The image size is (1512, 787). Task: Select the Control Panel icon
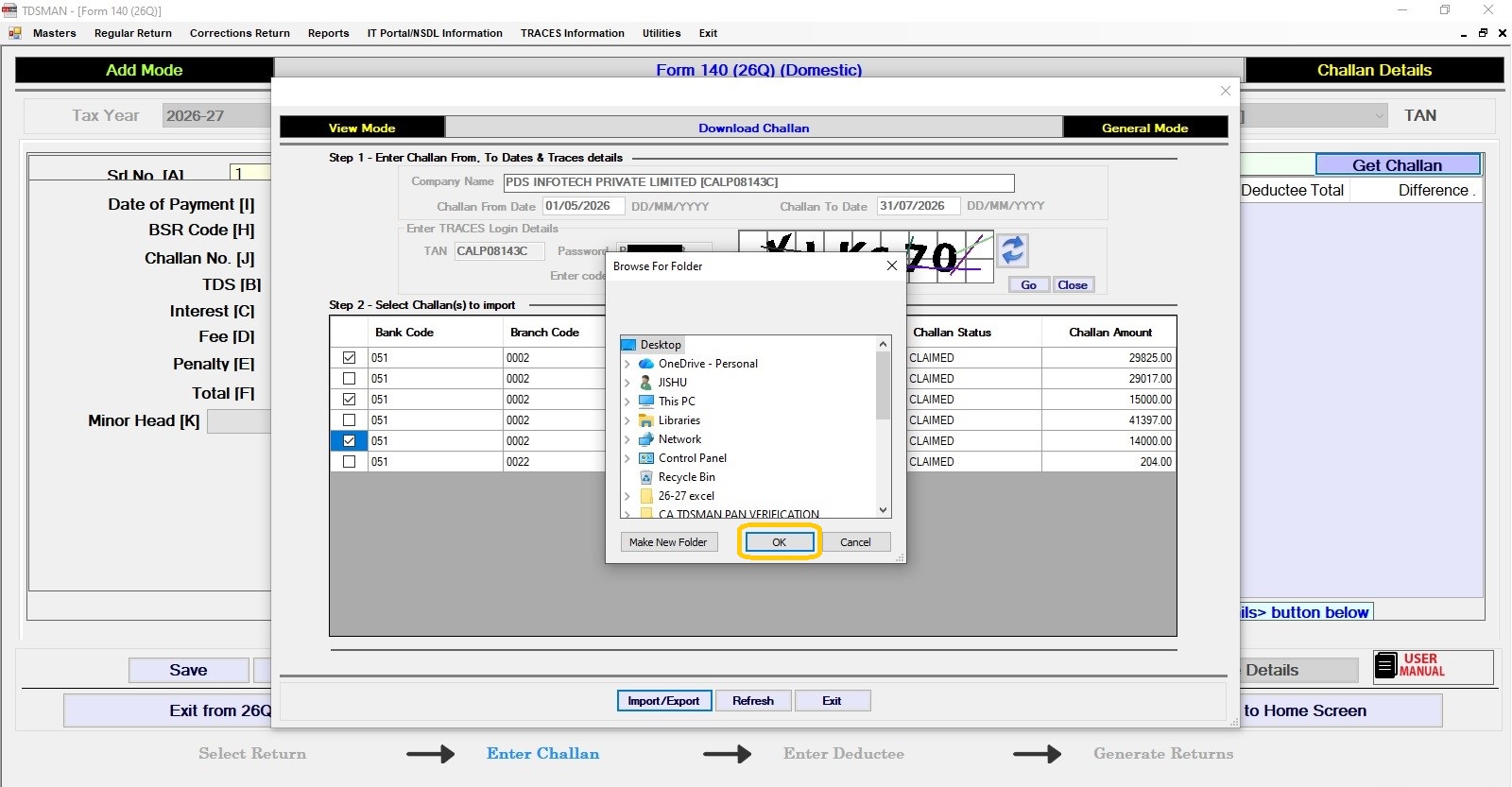[x=646, y=458]
